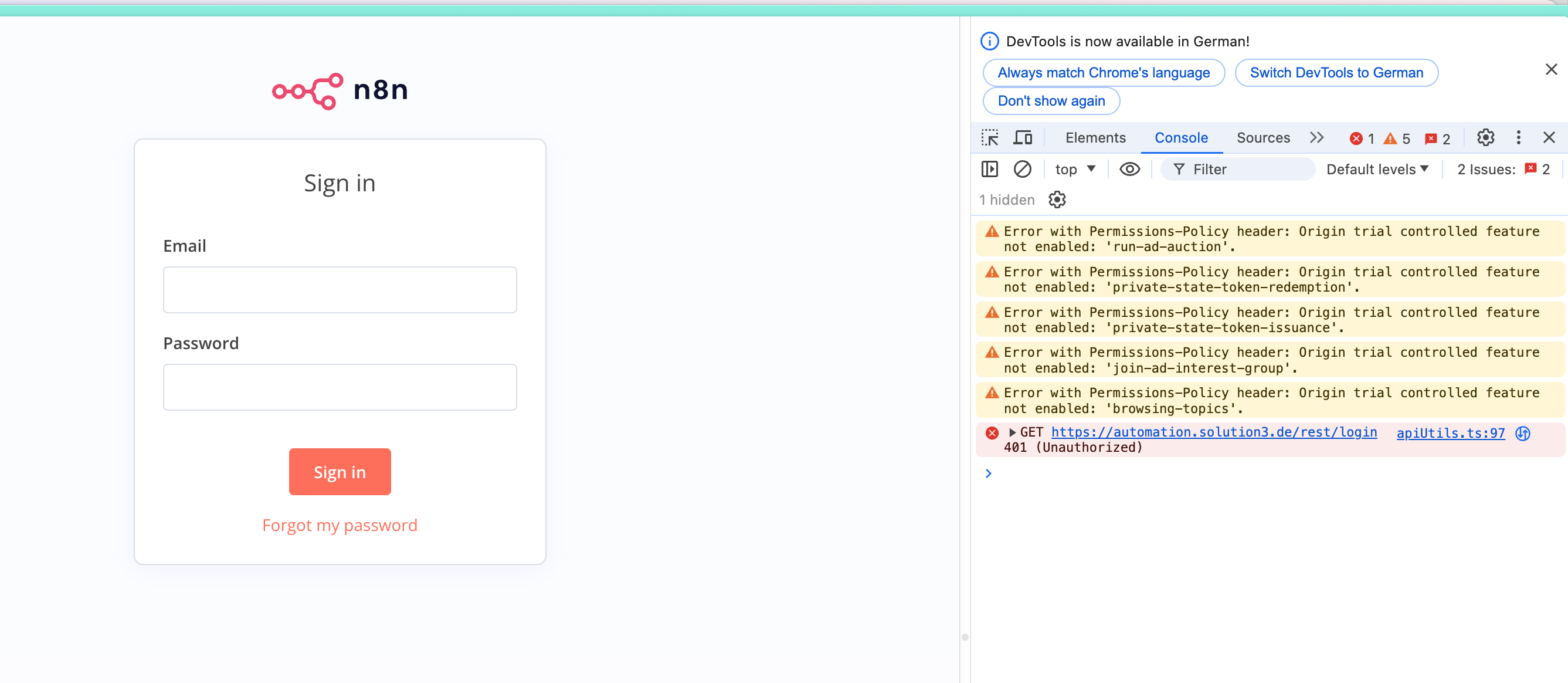Open the apiUtils.ts:97 source link
This screenshot has width=1568, height=683.
[1450, 433]
